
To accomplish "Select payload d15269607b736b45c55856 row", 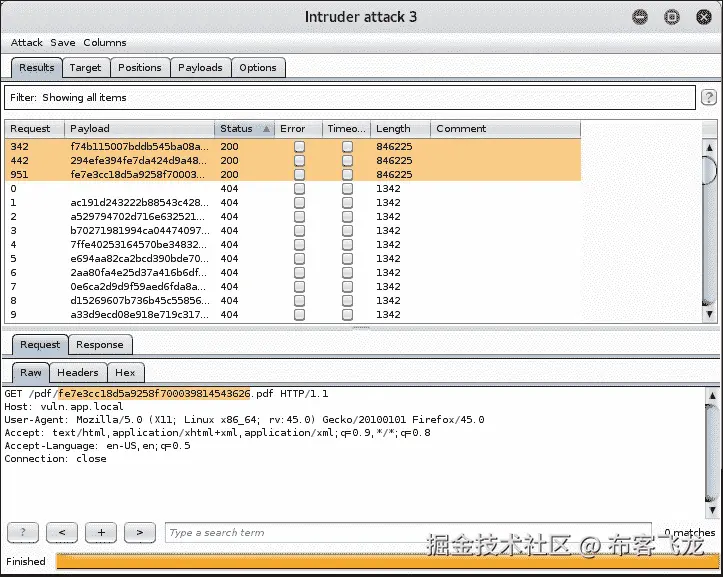I will [293, 300].
